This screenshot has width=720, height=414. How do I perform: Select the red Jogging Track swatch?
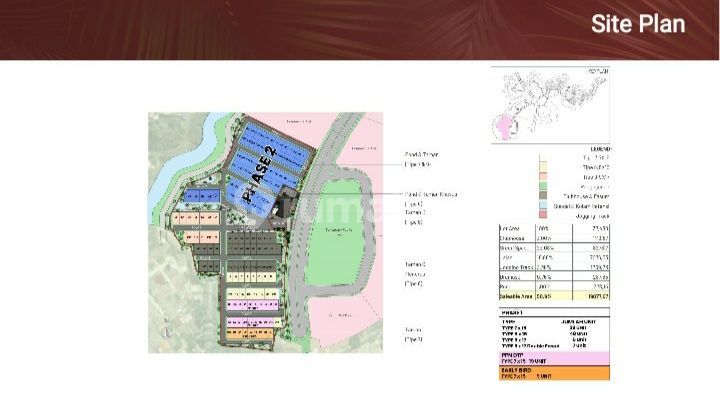pos(543,215)
